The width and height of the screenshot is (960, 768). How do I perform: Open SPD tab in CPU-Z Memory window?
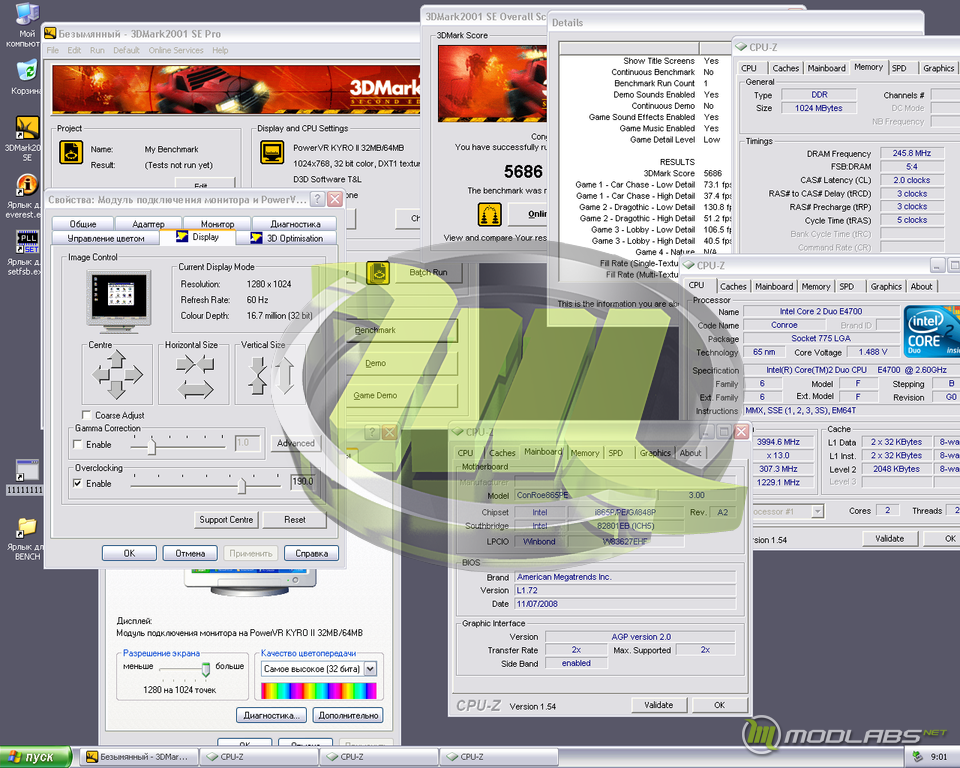coord(899,68)
